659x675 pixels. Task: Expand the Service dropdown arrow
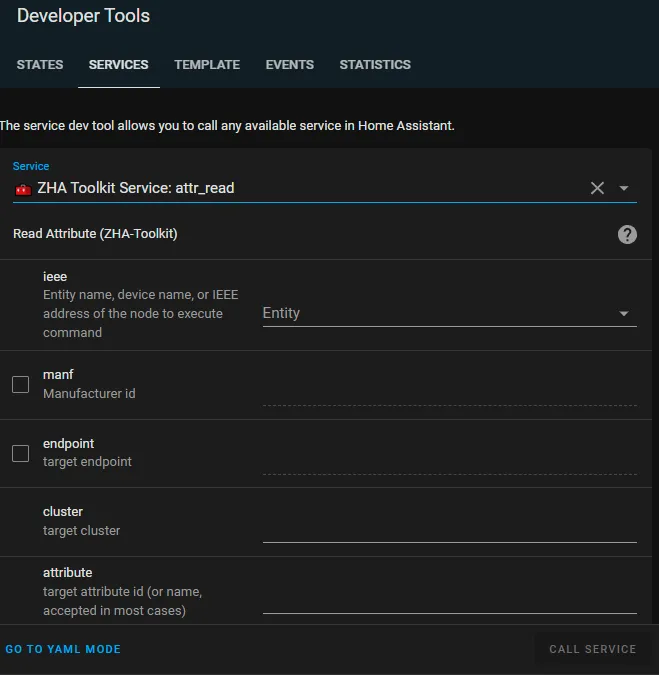click(x=624, y=188)
